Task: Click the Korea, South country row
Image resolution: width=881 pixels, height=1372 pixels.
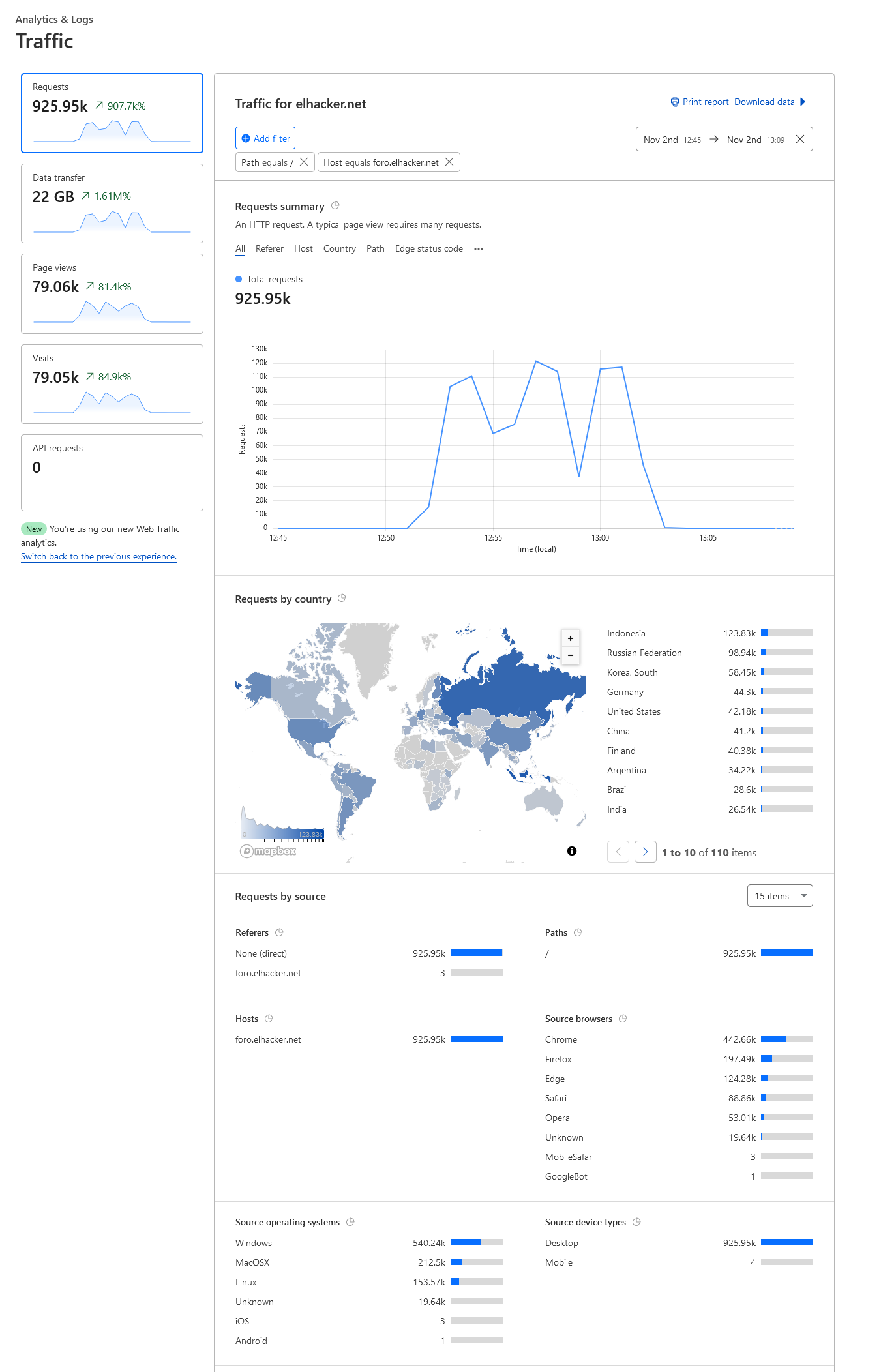Action: point(709,672)
